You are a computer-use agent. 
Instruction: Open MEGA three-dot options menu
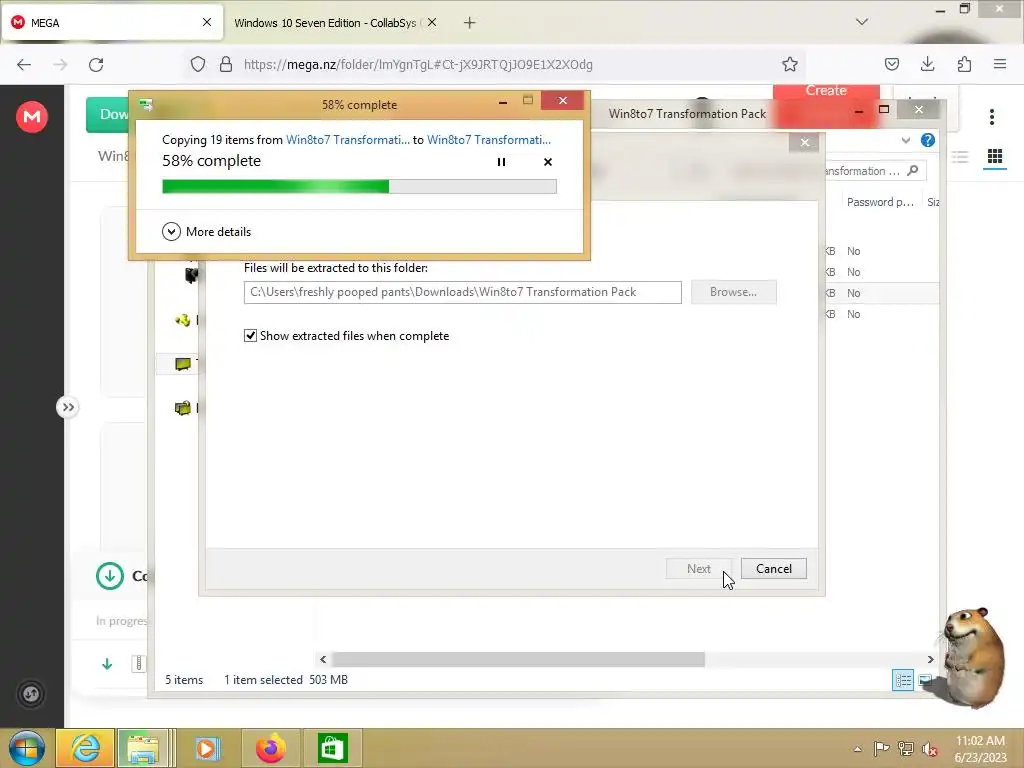(992, 117)
